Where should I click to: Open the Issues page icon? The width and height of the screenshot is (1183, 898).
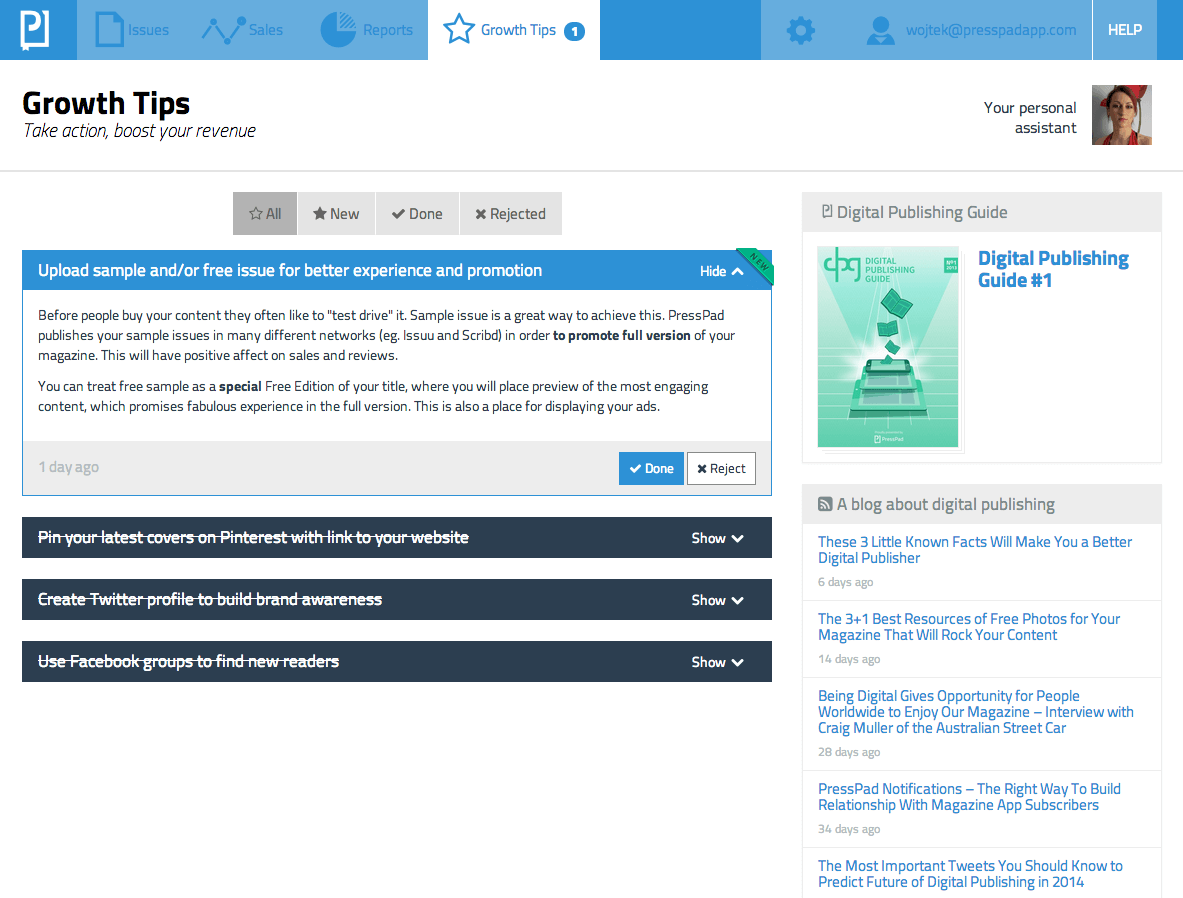(x=109, y=30)
